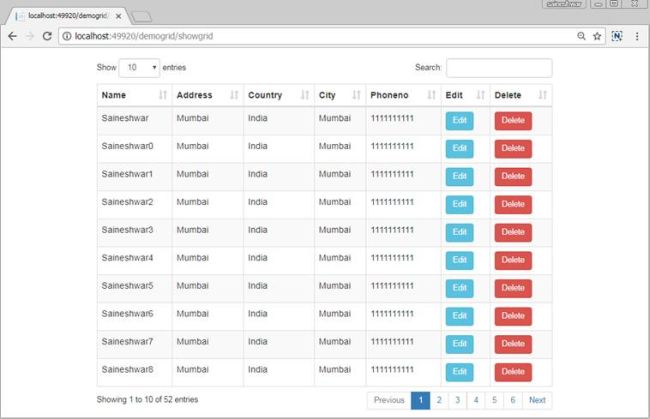Click the N extension icon
This screenshot has height=419, width=650.
click(617, 36)
